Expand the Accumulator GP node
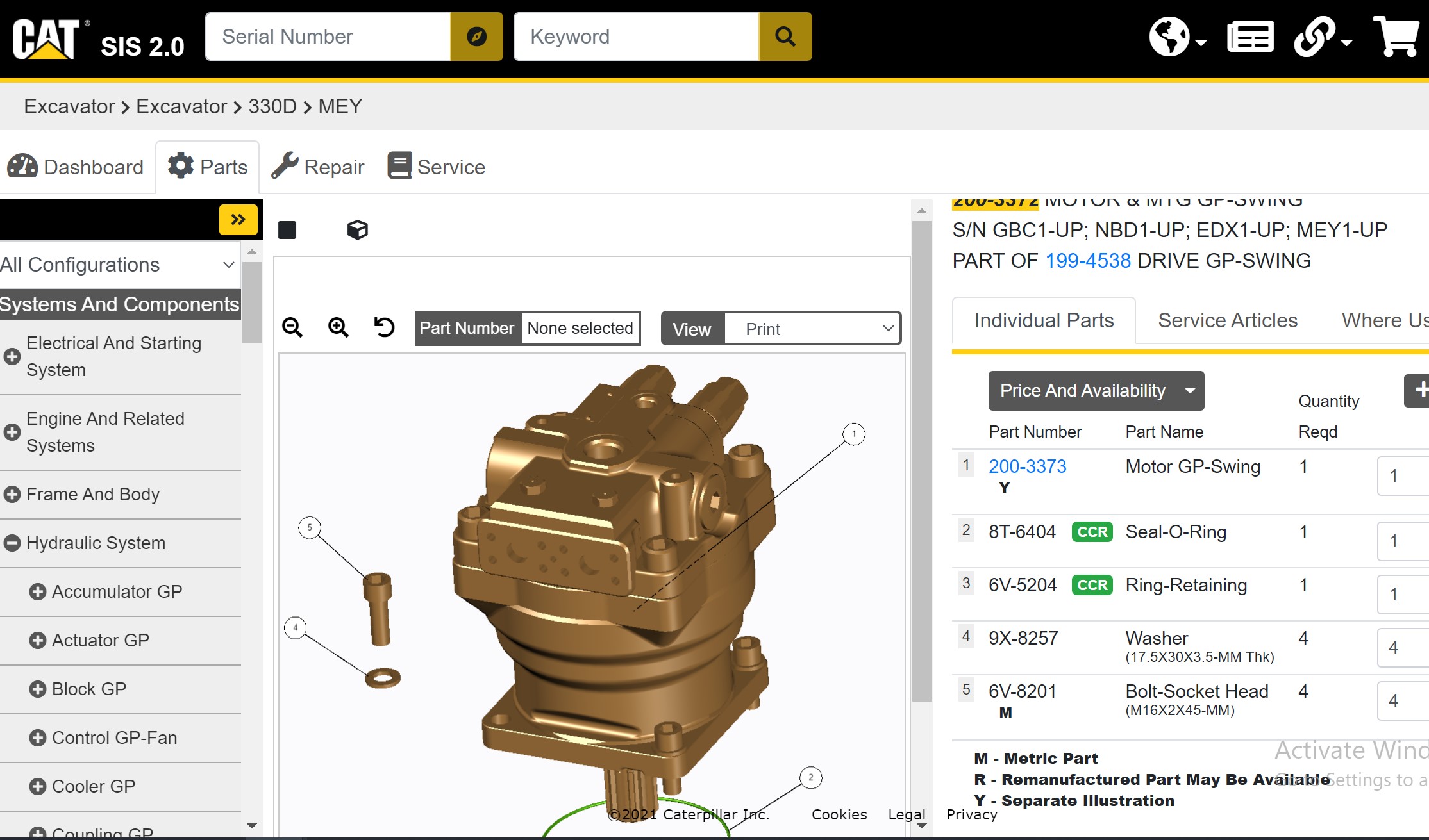This screenshot has height=840, width=1429. coord(38,591)
